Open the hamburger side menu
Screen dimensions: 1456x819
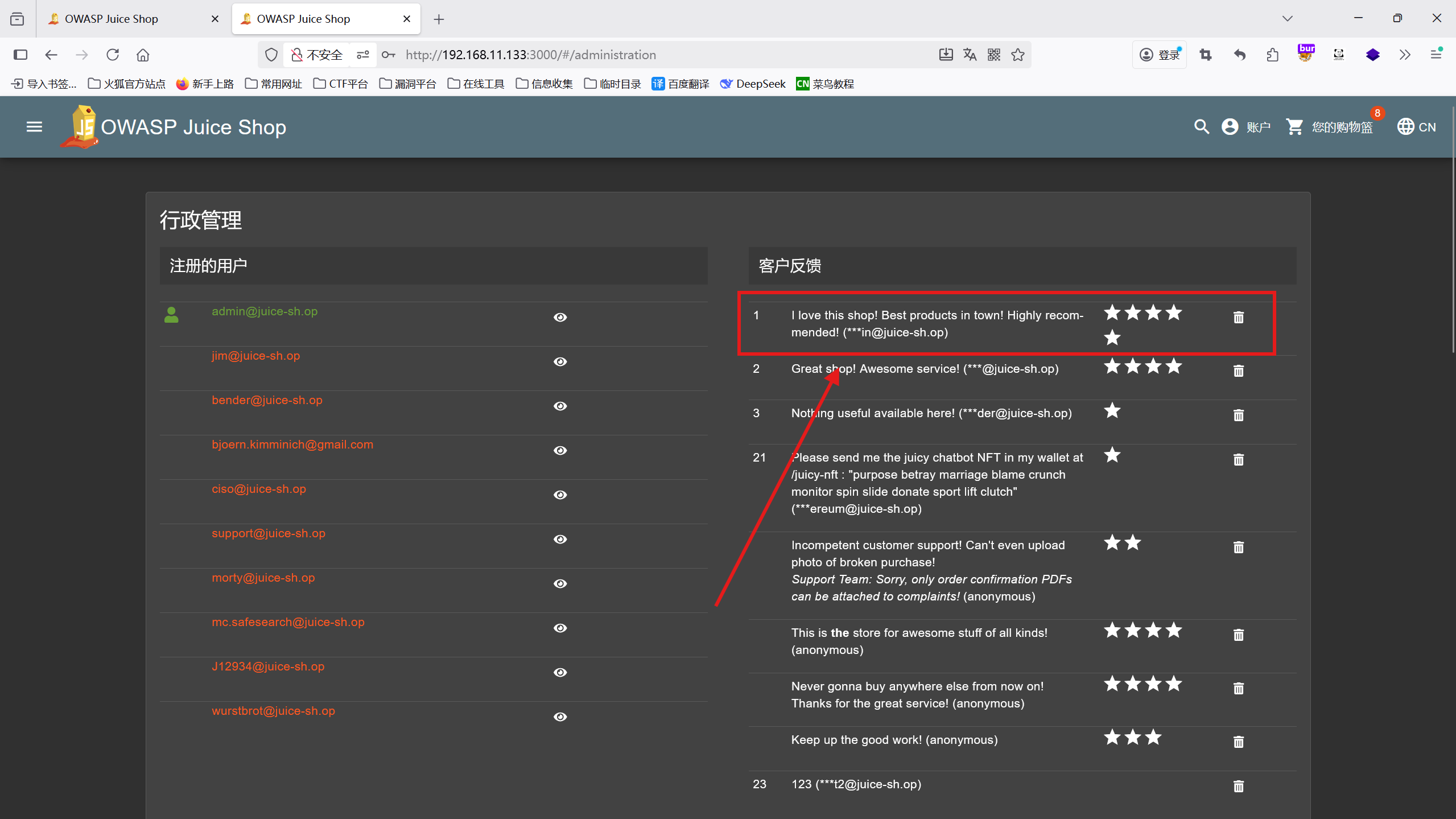[x=34, y=126]
